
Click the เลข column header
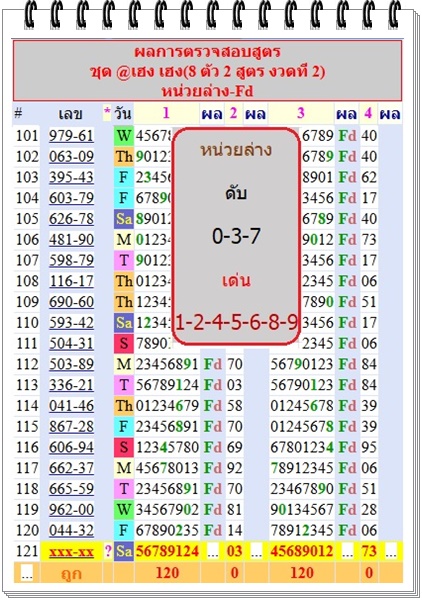point(70,114)
